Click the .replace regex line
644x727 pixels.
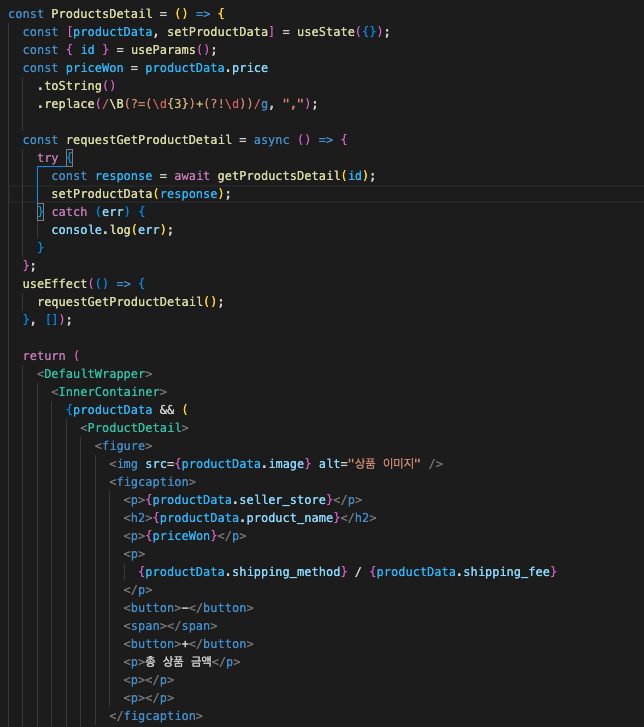tap(178, 104)
